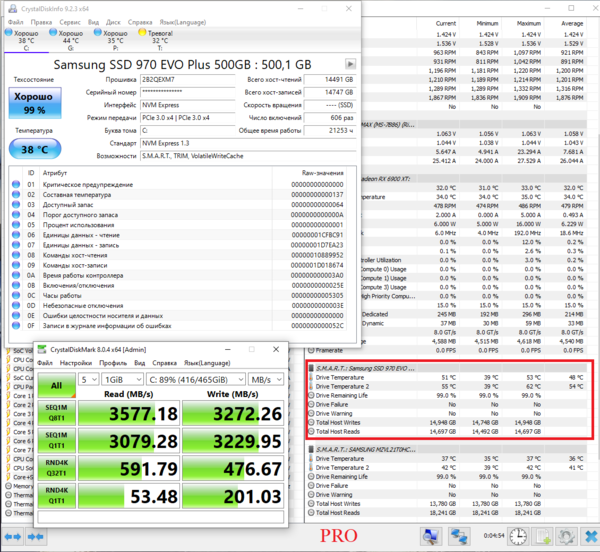
Task: Click HWiNFO collapse-columns arrows icon
Action: tap(36, 537)
